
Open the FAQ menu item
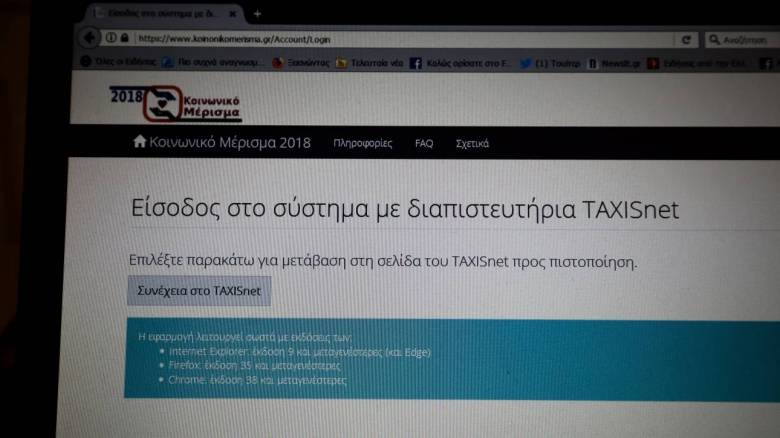(x=424, y=143)
